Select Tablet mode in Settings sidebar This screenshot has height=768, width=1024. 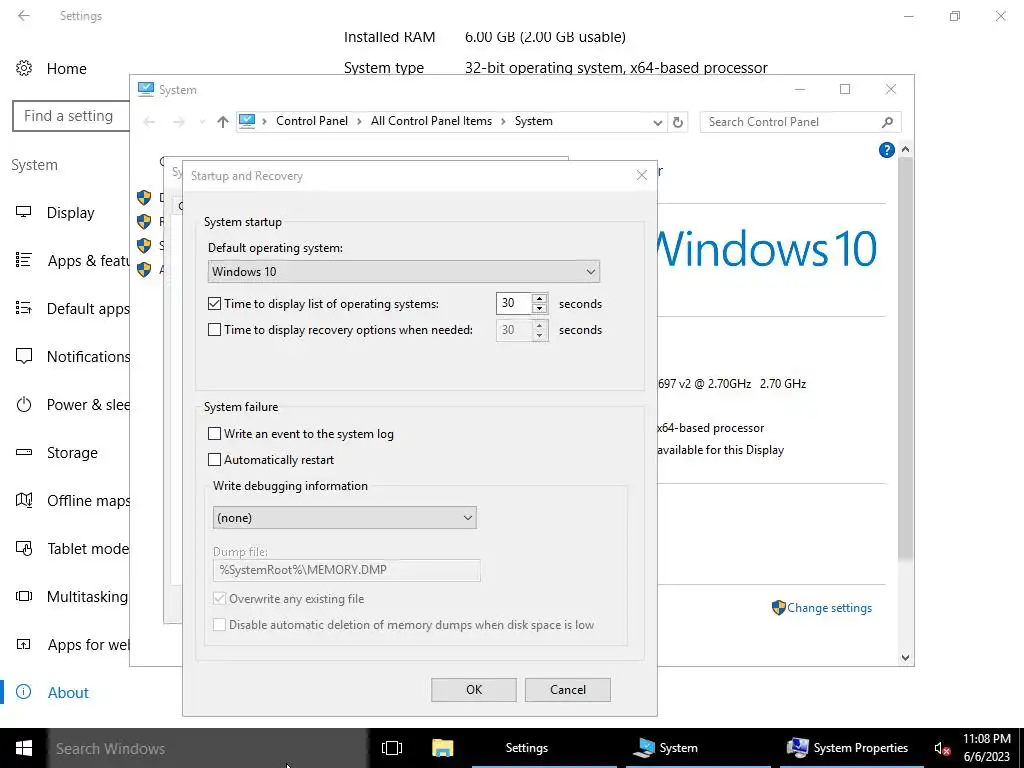(88, 549)
